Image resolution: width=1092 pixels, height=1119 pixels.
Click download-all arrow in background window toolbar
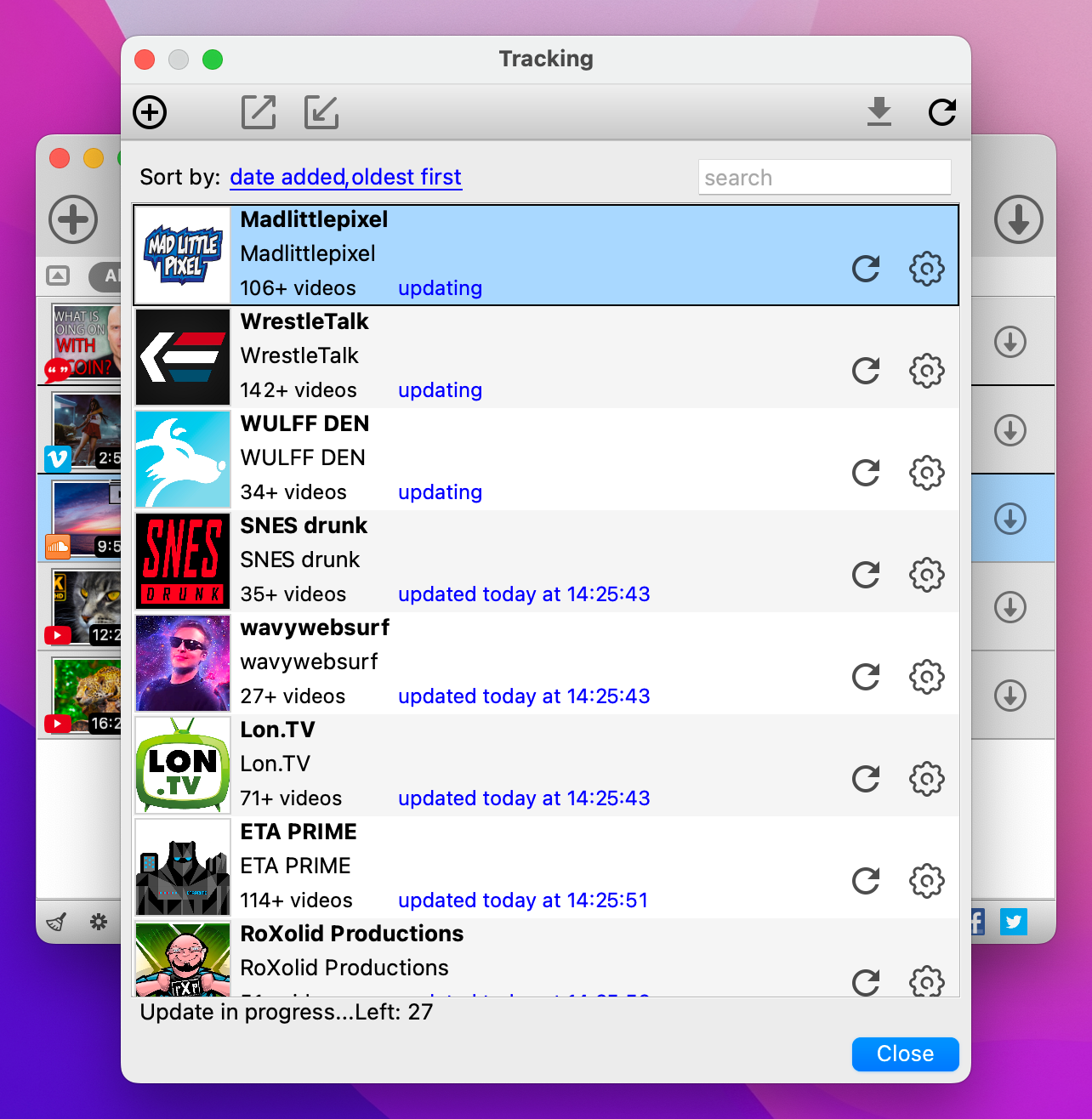pyautogui.click(x=1019, y=219)
